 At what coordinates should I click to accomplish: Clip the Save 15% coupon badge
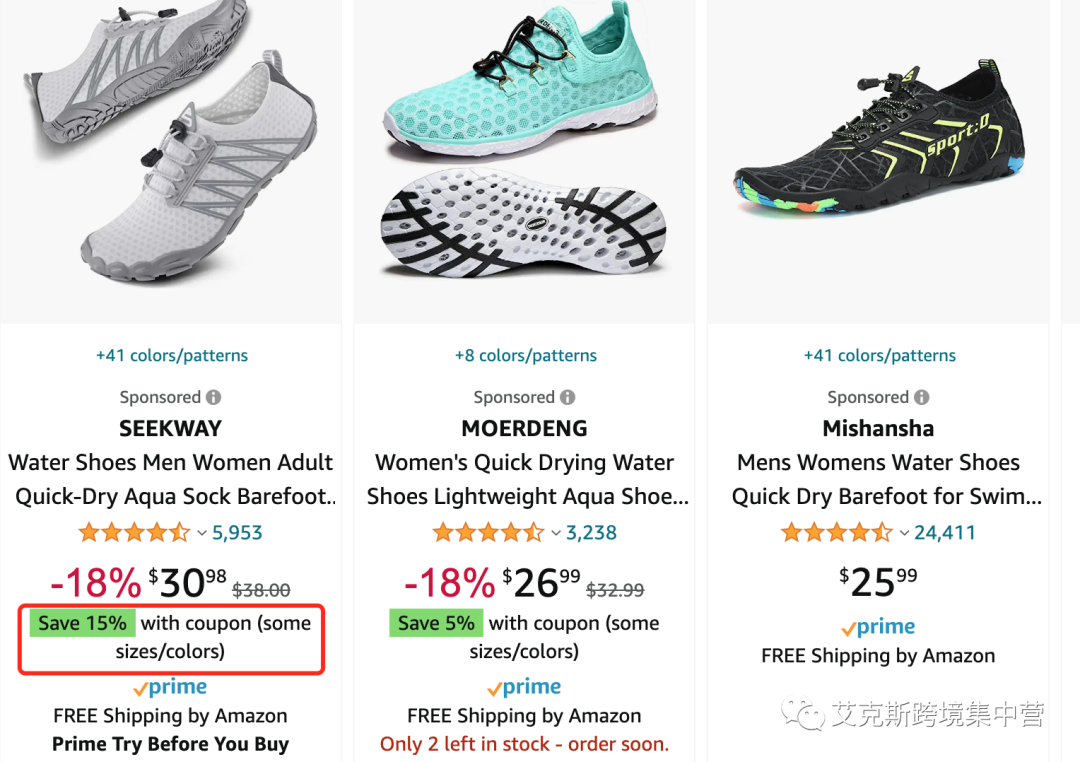tap(83, 623)
